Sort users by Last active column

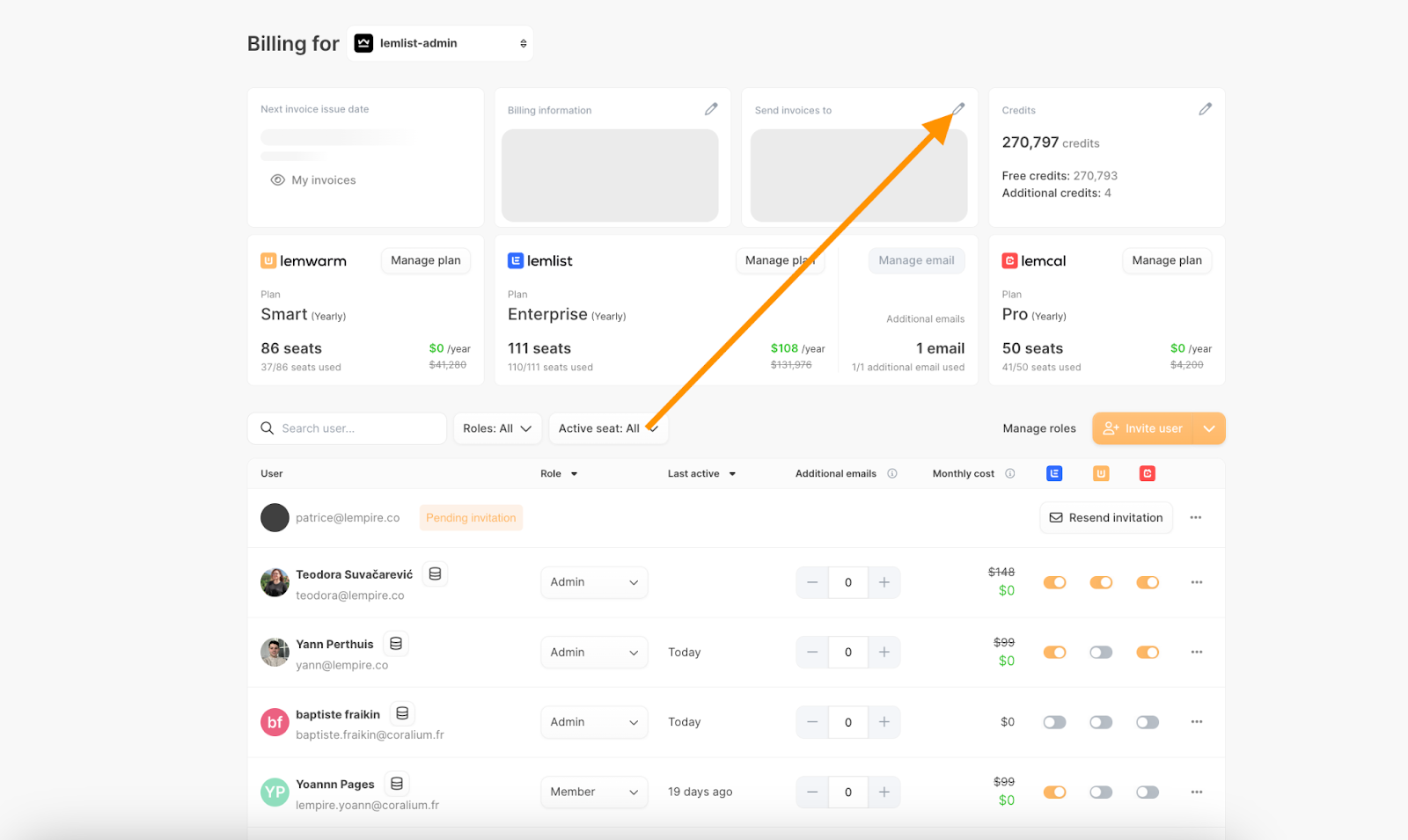[x=701, y=473]
